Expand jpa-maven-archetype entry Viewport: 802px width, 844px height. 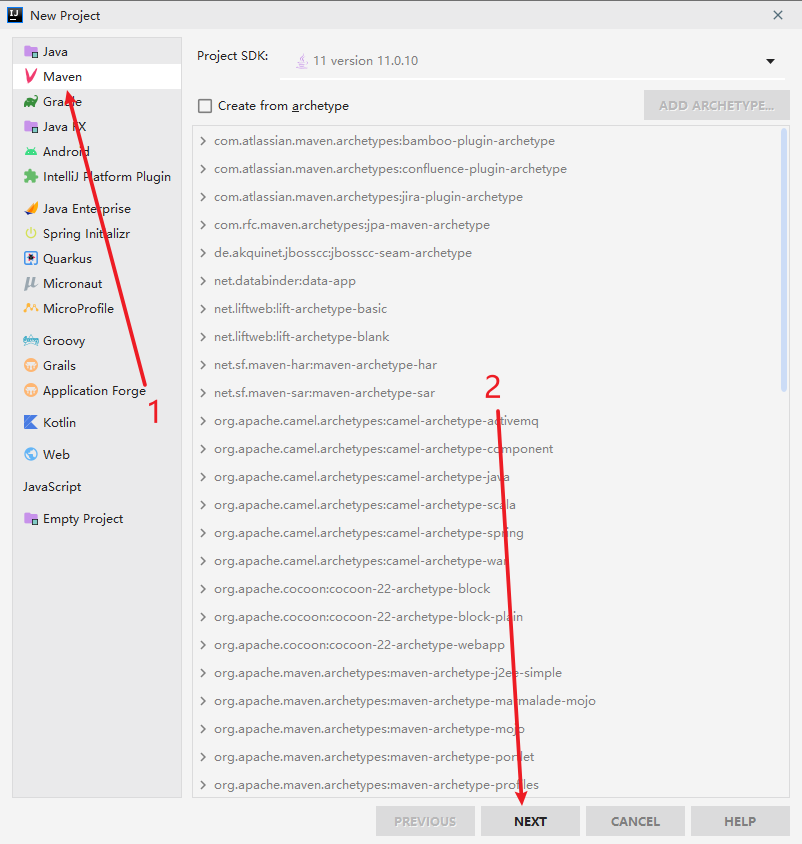pos(203,225)
